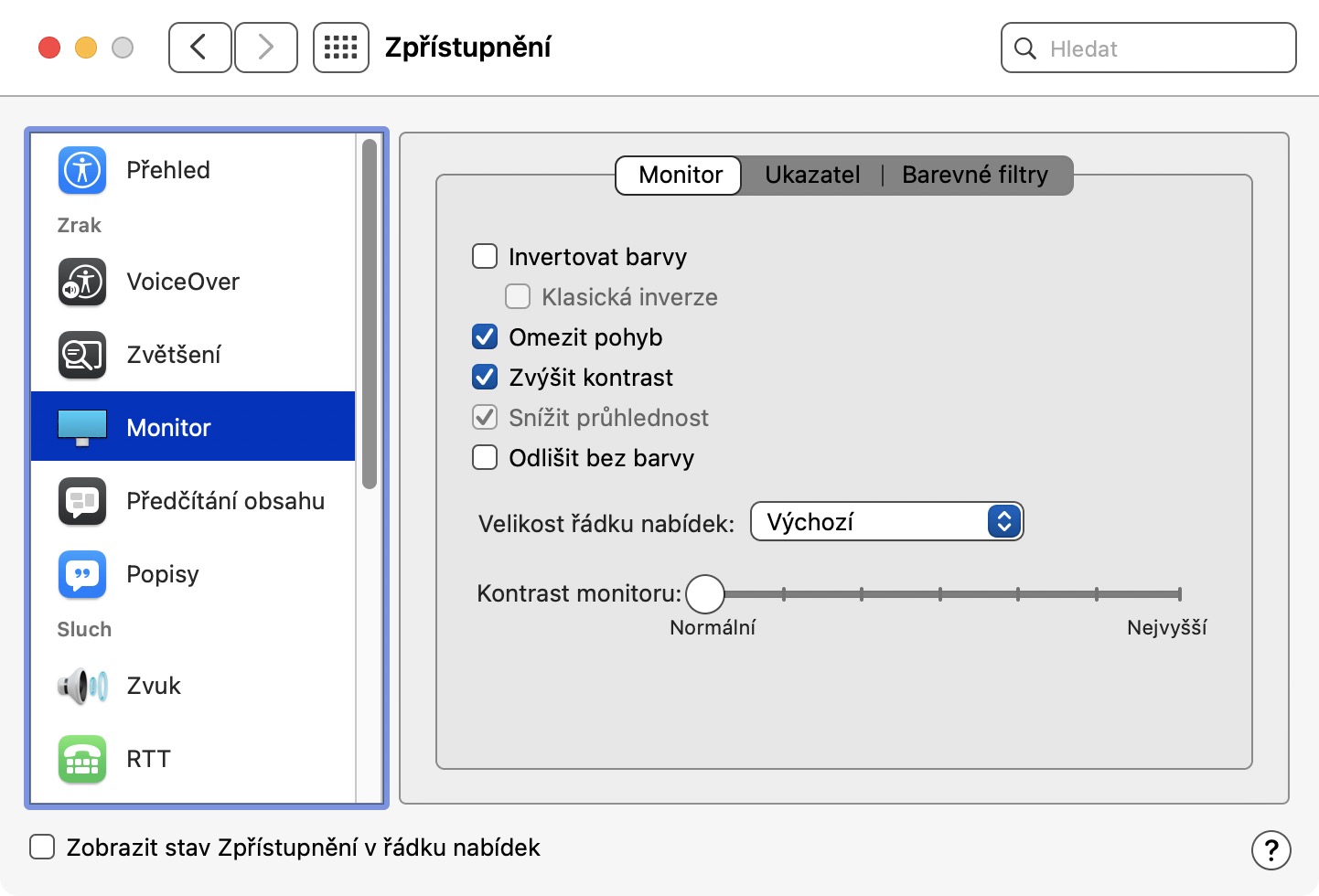Open the Zvětšení zoom icon
Image resolution: width=1319 pixels, height=896 pixels.
coord(82,355)
